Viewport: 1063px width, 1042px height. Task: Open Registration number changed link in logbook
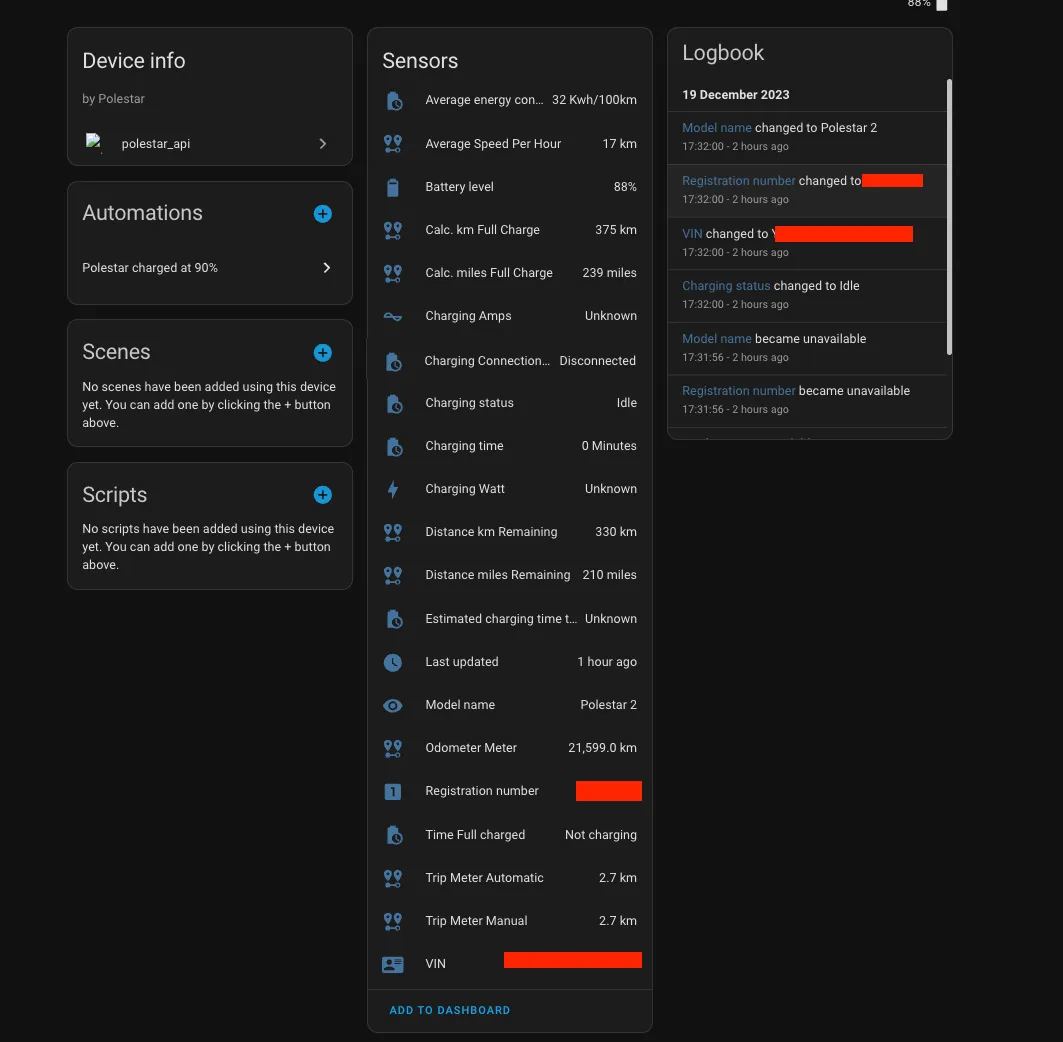tap(738, 180)
